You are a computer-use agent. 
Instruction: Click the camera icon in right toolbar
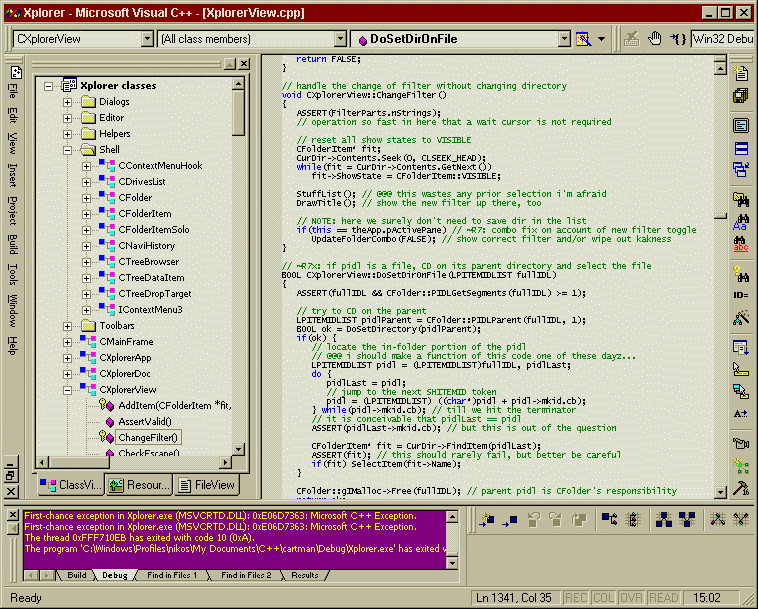[x=741, y=443]
